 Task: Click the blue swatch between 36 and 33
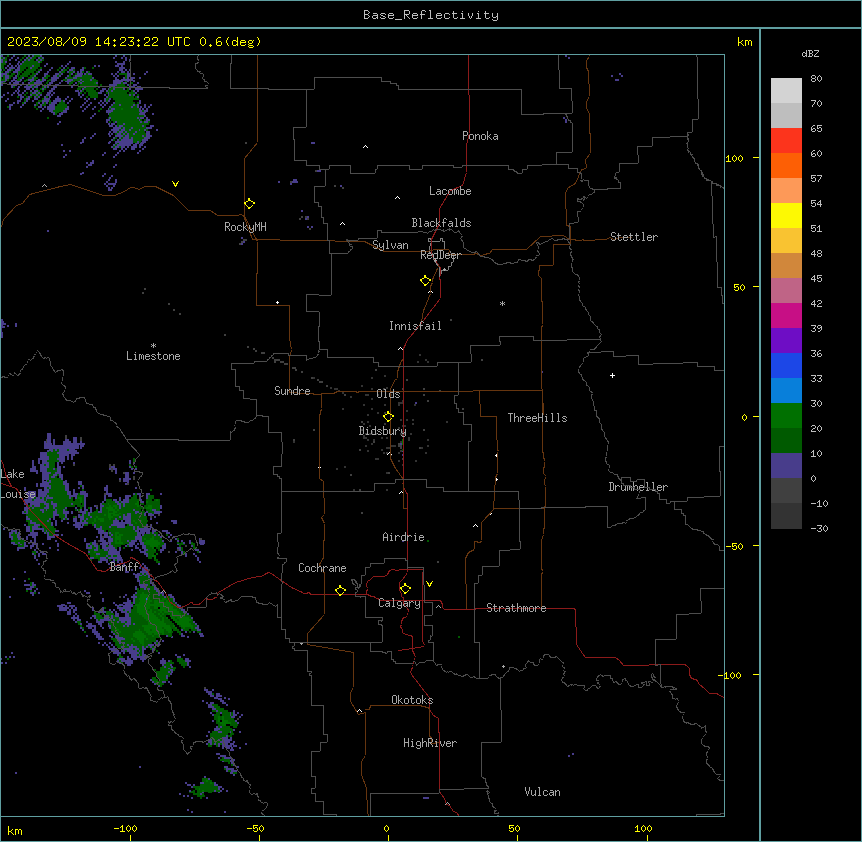pyautogui.click(x=786, y=365)
